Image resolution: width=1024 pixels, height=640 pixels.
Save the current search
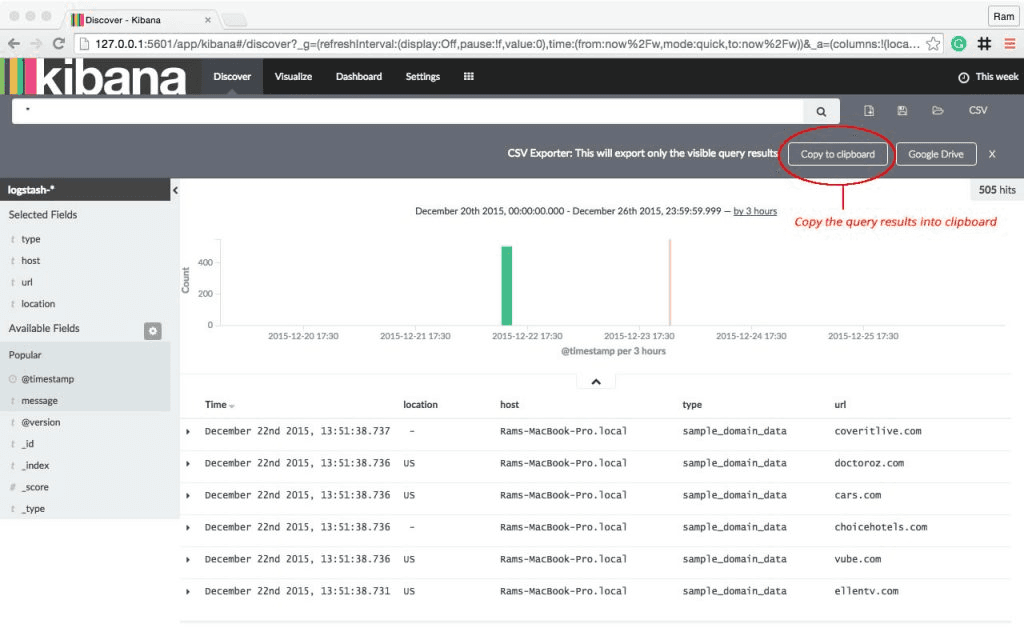tap(902, 110)
